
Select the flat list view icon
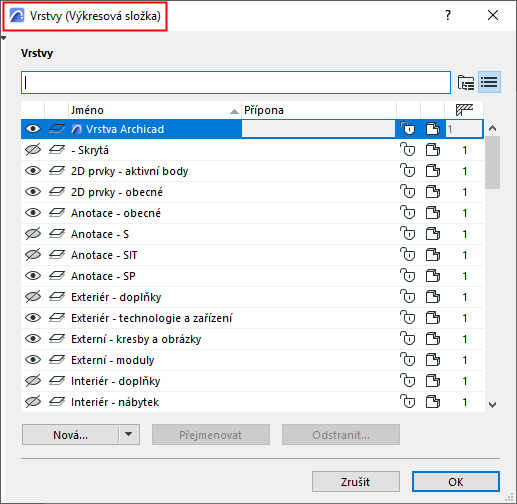[489, 82]
